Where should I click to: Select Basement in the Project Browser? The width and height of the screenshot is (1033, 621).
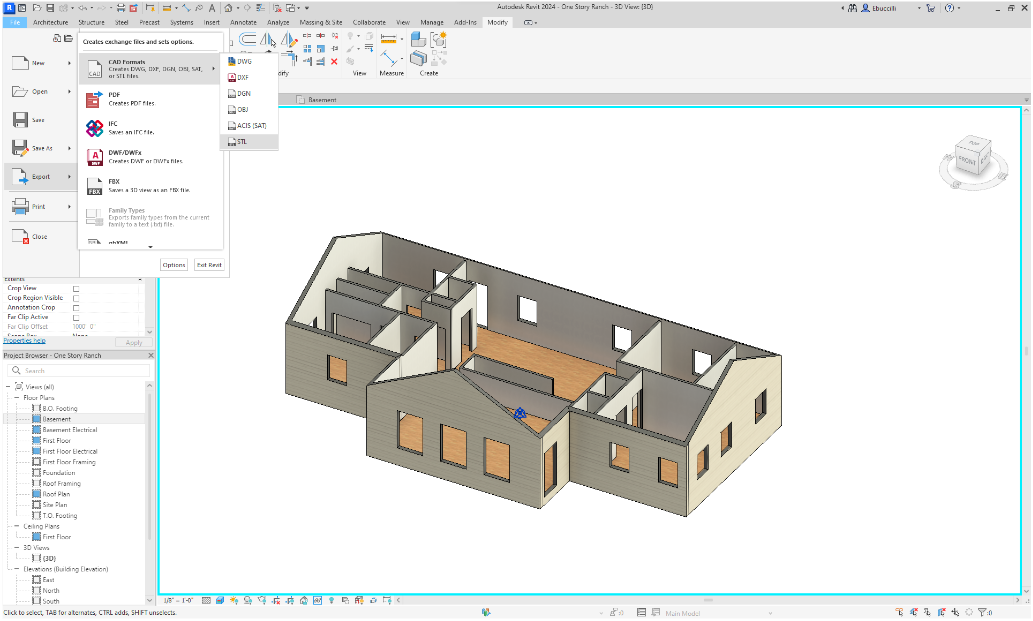pos(56,419)
